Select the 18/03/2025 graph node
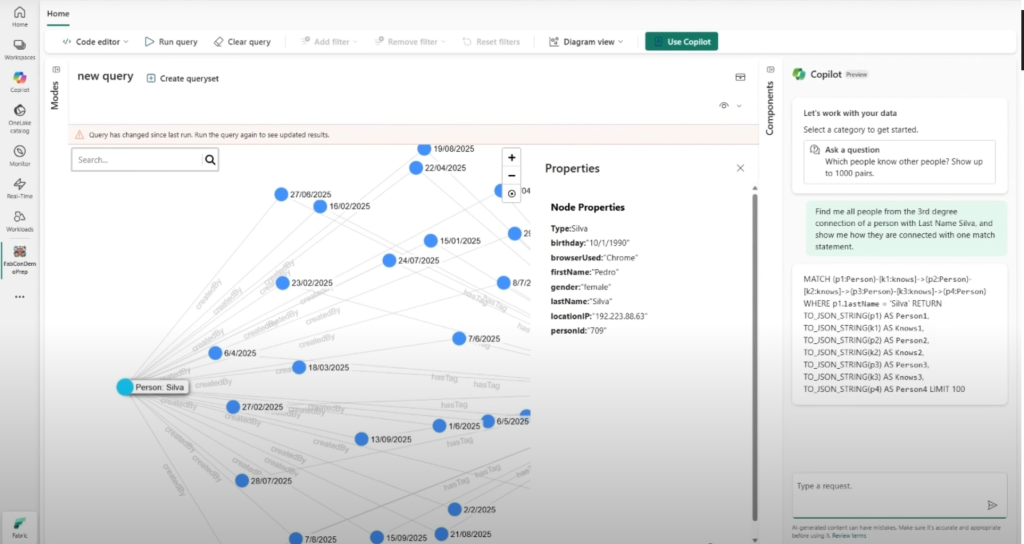Image resolution: width=1024 pixels, height=544 pixels. 298,368
